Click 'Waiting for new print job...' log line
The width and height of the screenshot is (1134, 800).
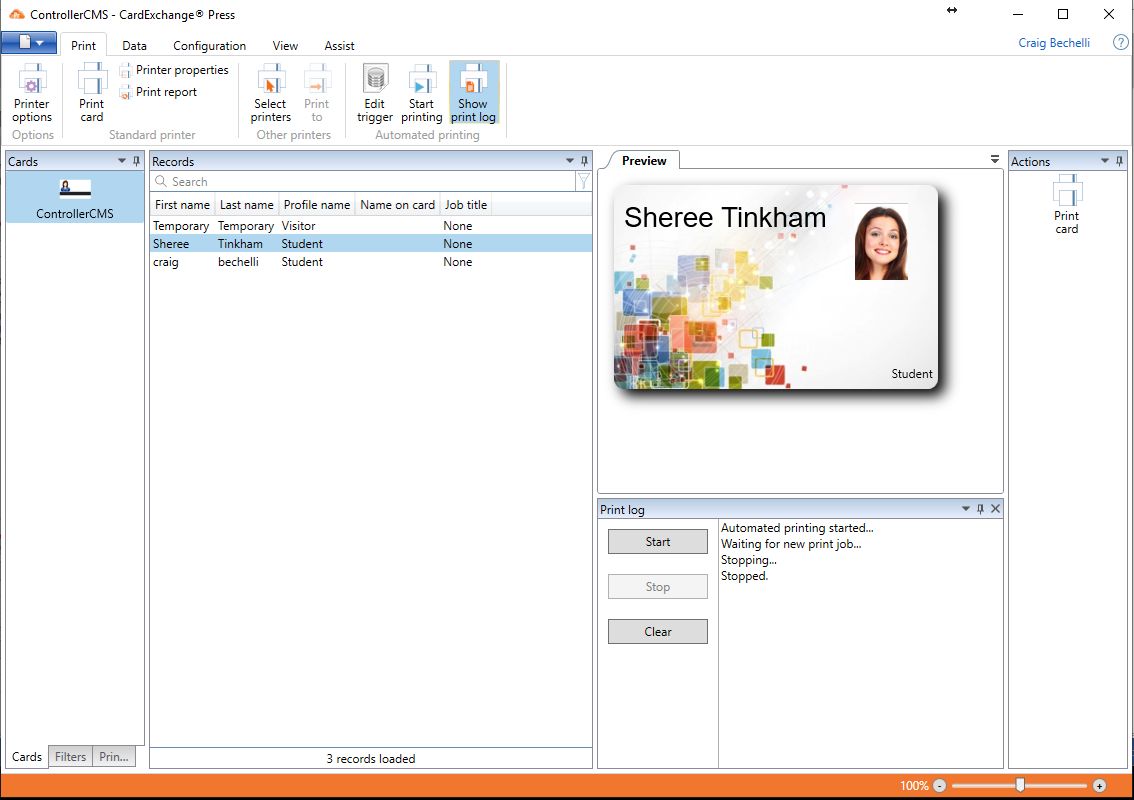[791, 544]
